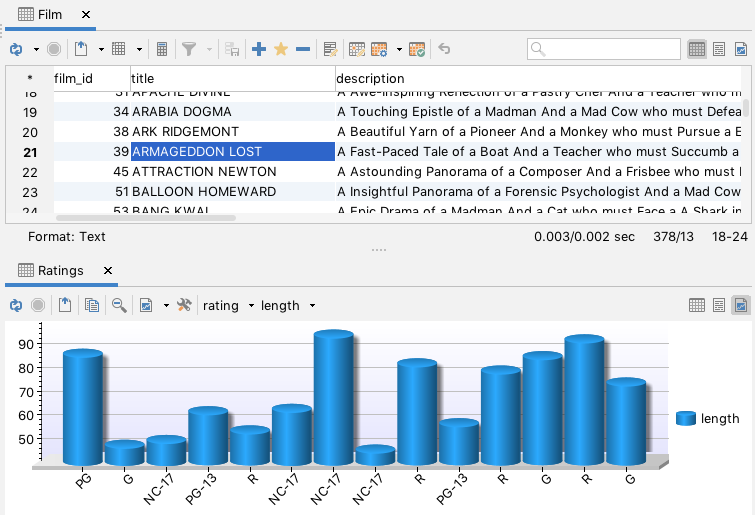Click the undo arrow in Film toolbar
Screen dimensions: 755x515
pyautogui.click(x=444, y=49)
